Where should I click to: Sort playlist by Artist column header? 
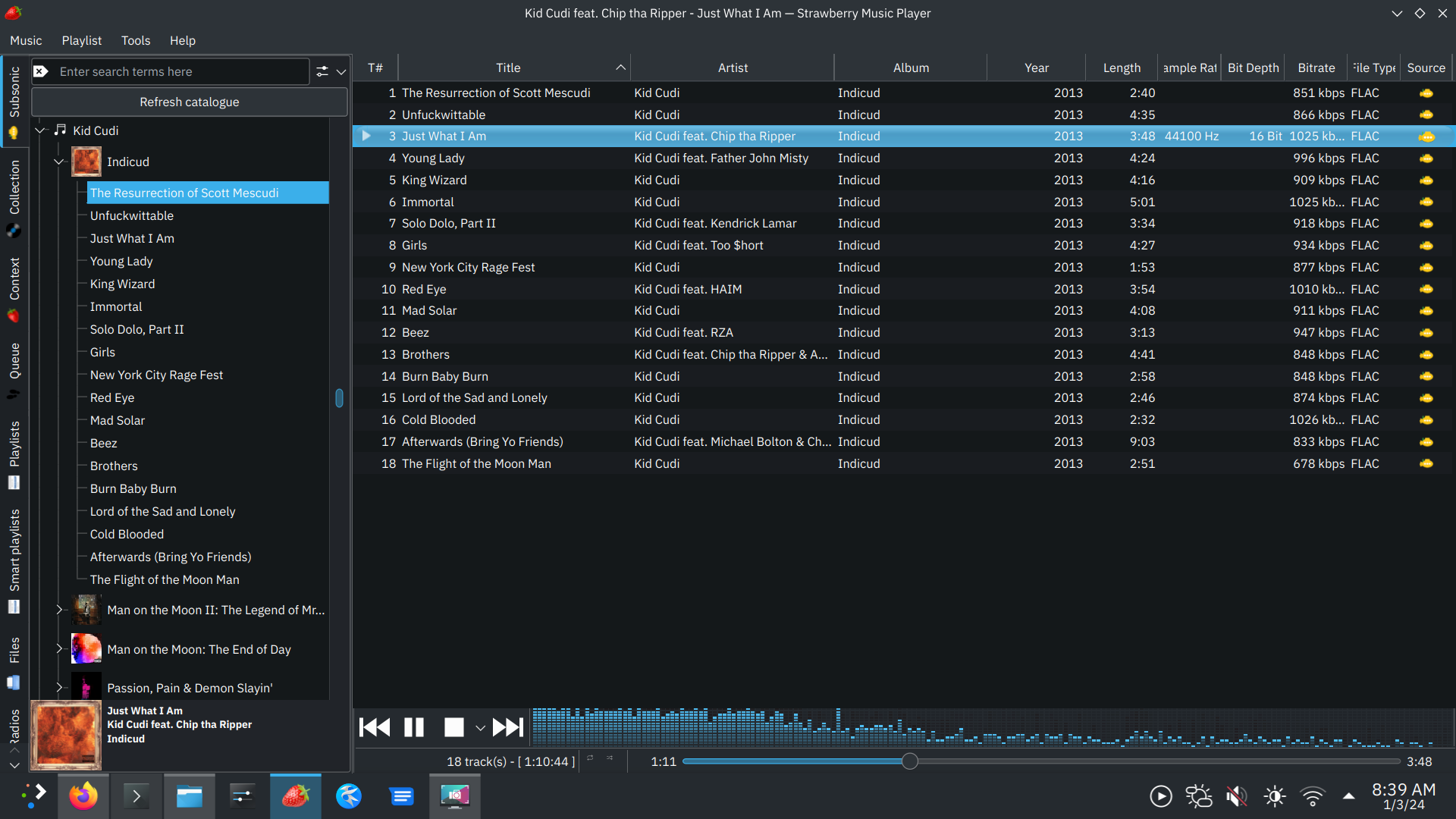point(733,67)
